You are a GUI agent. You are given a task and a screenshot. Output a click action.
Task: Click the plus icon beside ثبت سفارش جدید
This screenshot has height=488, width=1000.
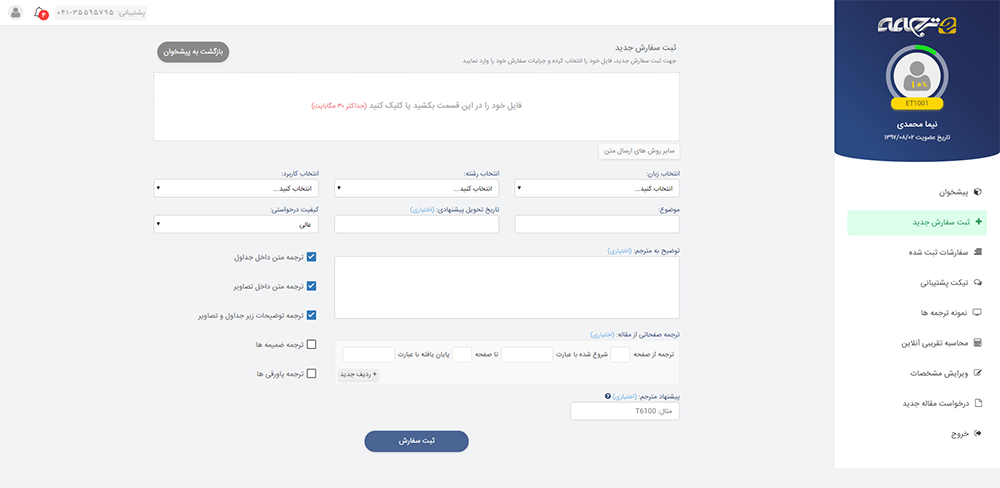pos(980,222)
